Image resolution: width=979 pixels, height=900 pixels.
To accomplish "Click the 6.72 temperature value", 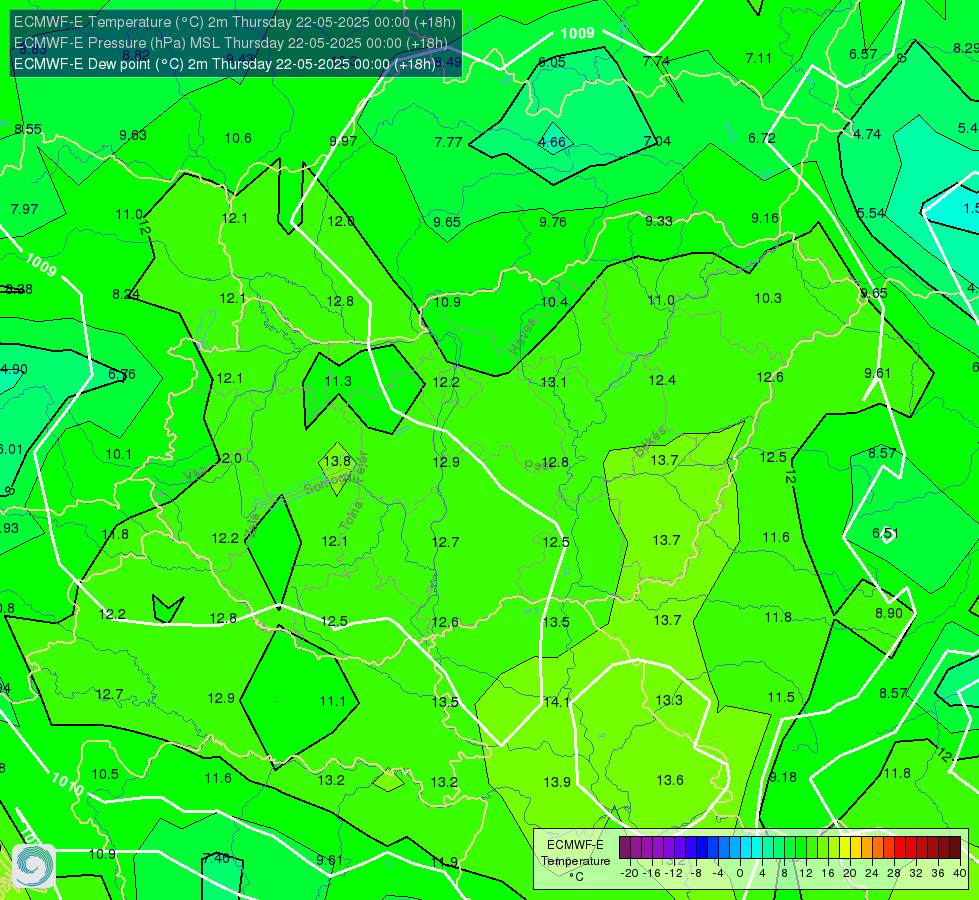I will [x=762, y=139].
